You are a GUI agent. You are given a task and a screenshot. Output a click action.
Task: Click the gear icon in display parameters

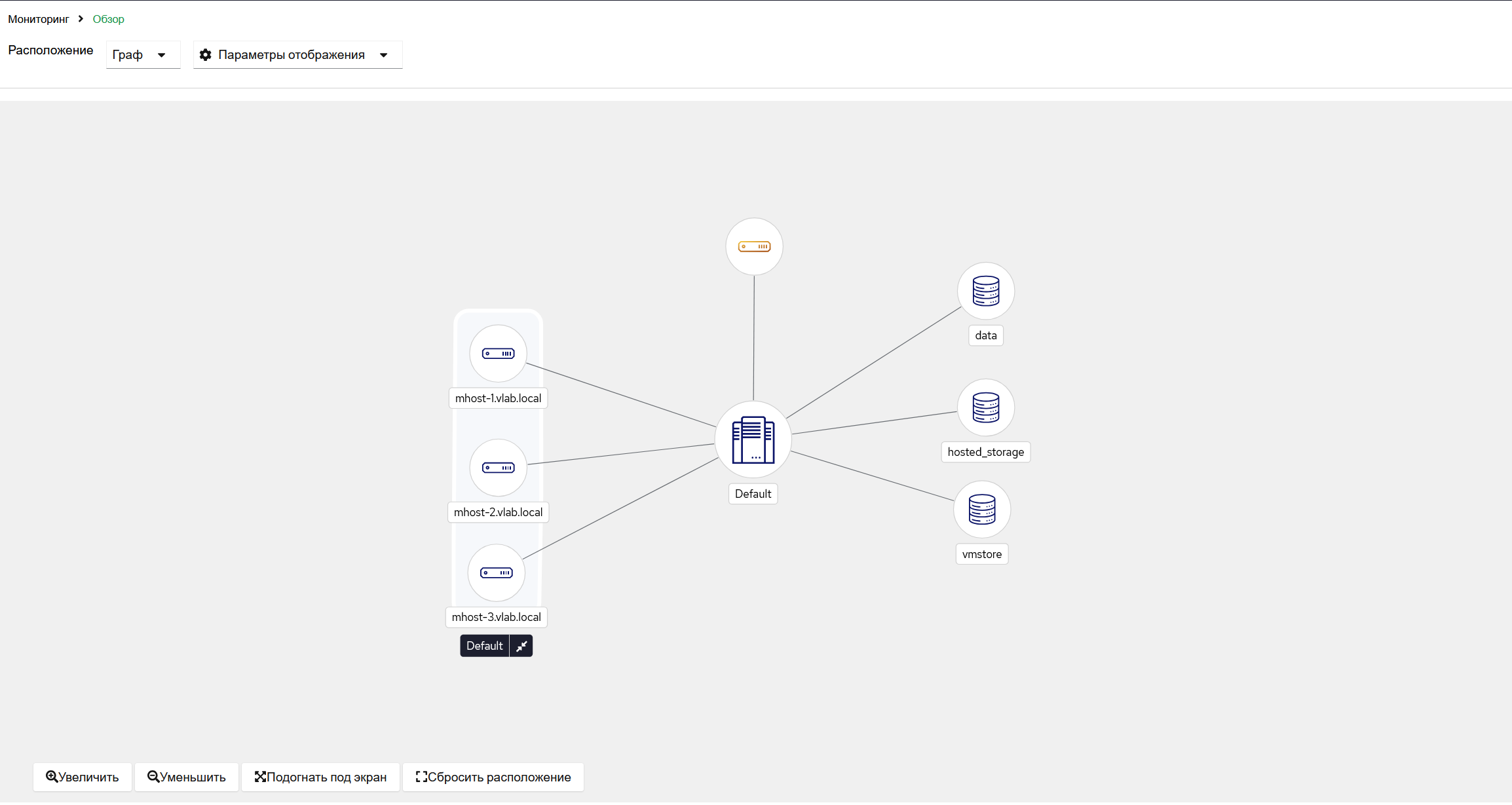coord(205,55)
